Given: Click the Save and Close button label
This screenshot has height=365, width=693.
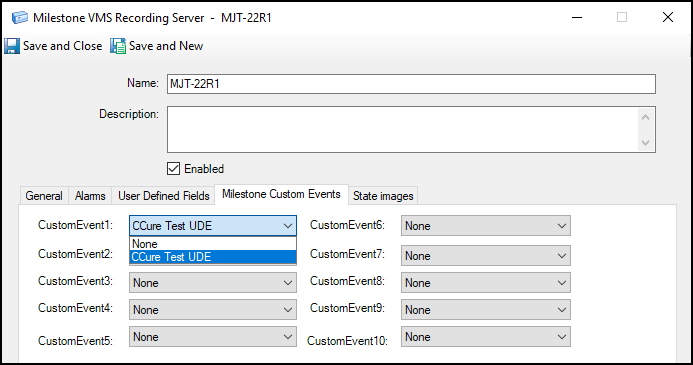Looking at the screenshot, I should click(62, 46).
